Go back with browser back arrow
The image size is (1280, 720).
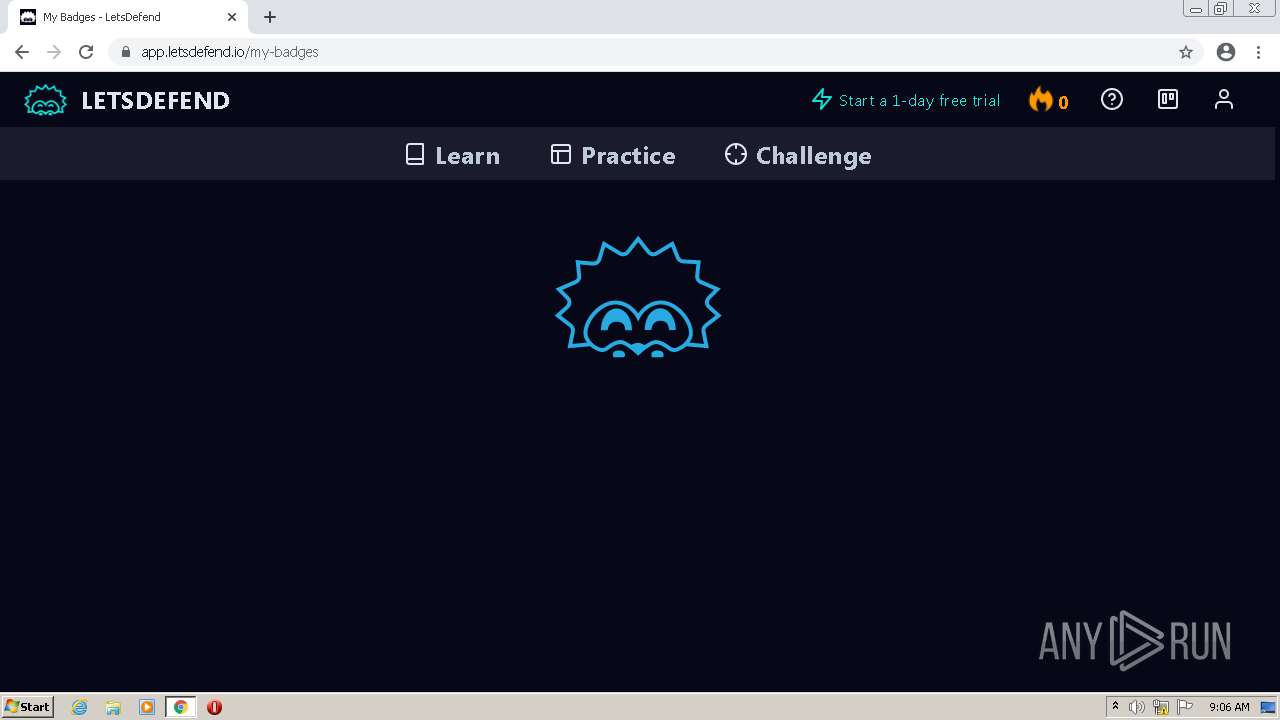[22, 52]
